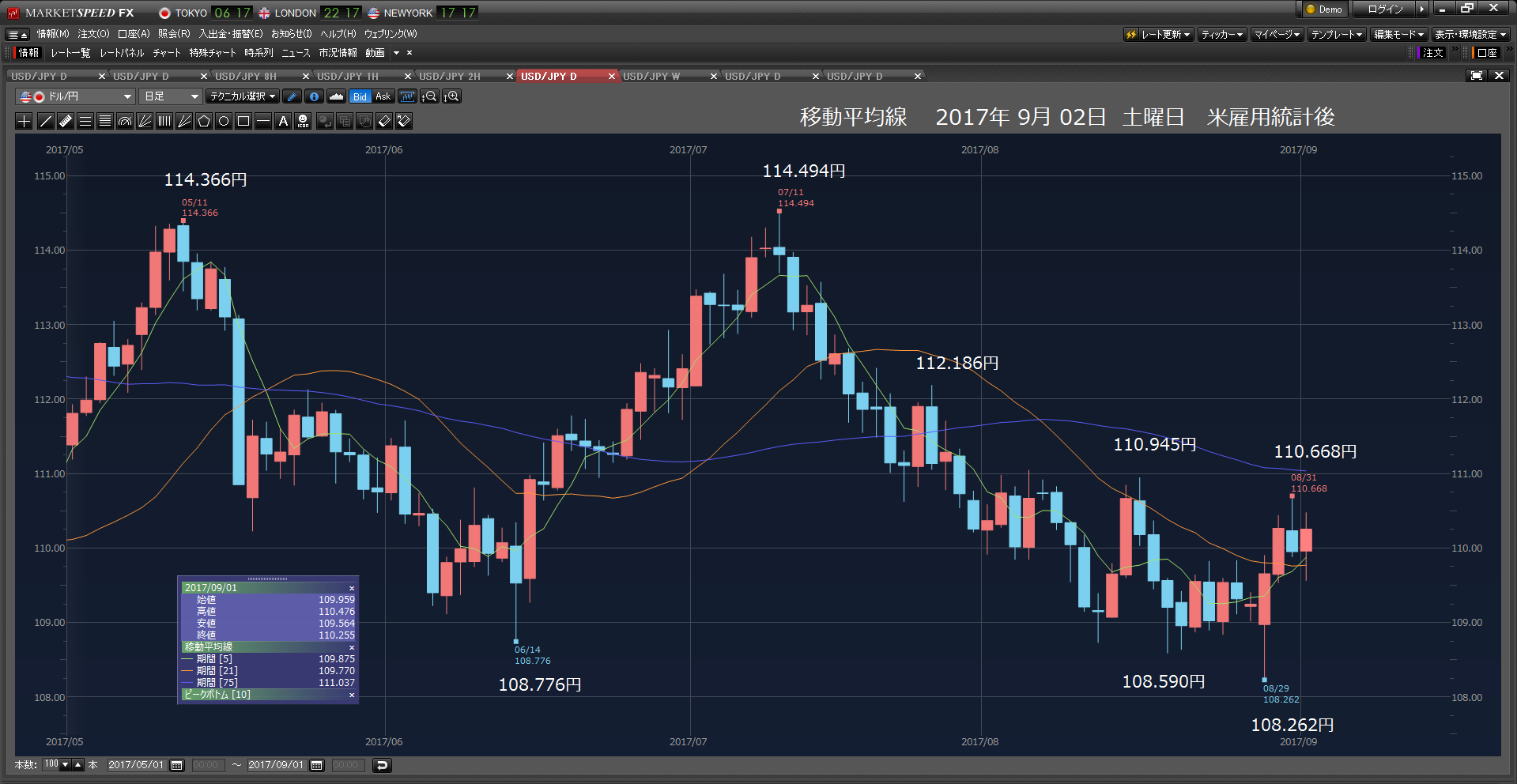
Task: Open the 日足 timeframe dropdown
Action: pos(171,96)
